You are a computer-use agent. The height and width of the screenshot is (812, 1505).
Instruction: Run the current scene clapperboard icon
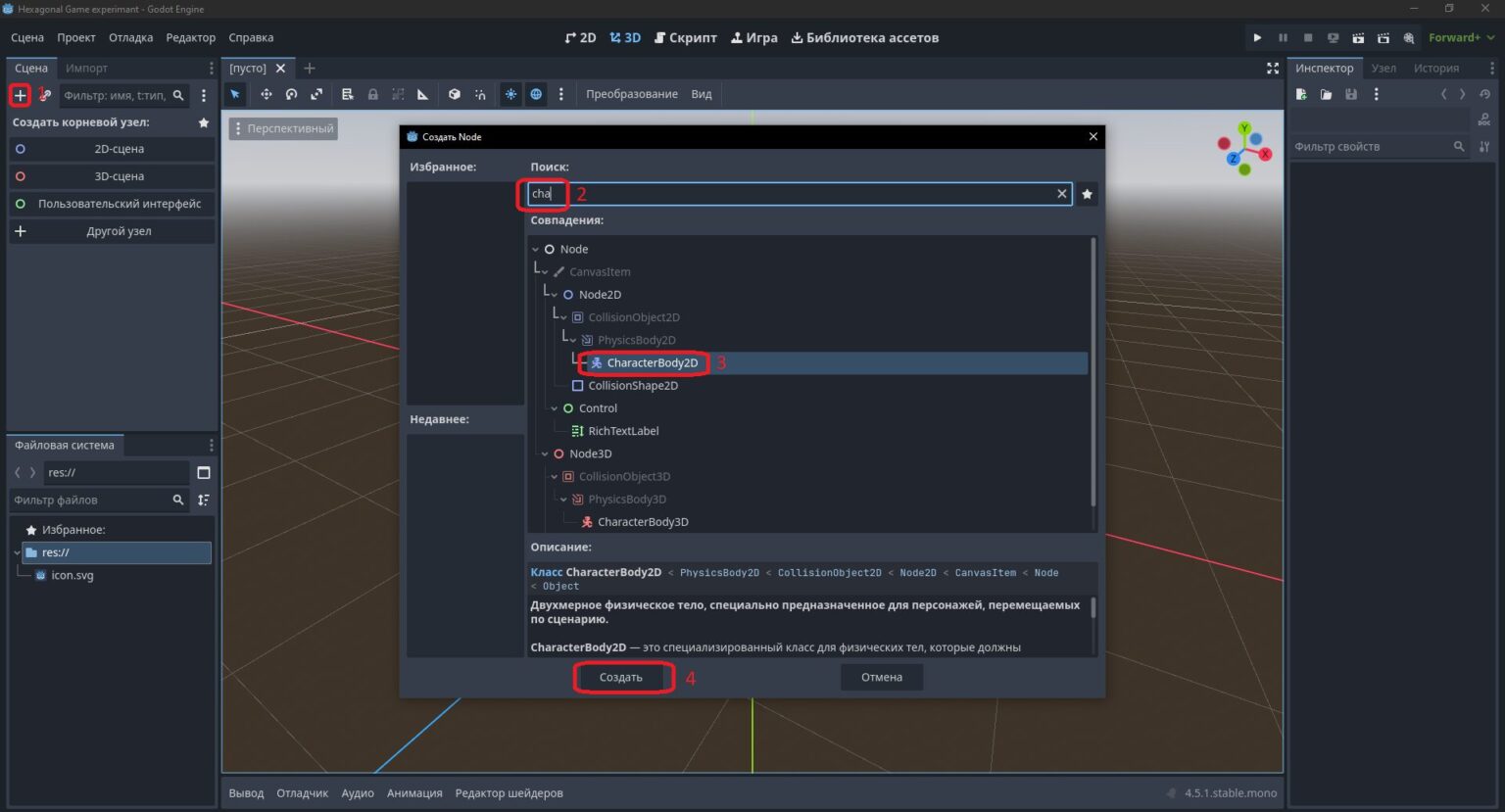click(x=1358, y=37)
